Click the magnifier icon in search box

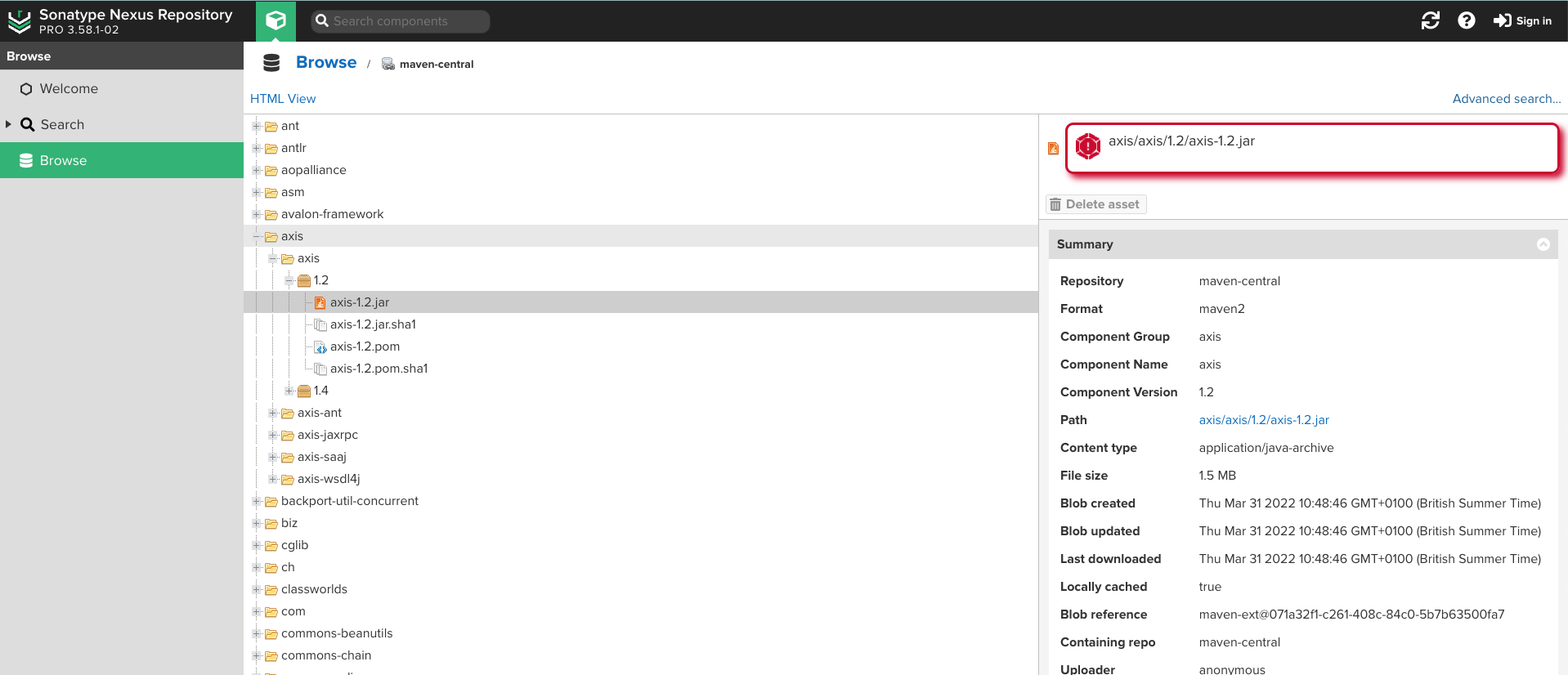(x=322, y=21)
